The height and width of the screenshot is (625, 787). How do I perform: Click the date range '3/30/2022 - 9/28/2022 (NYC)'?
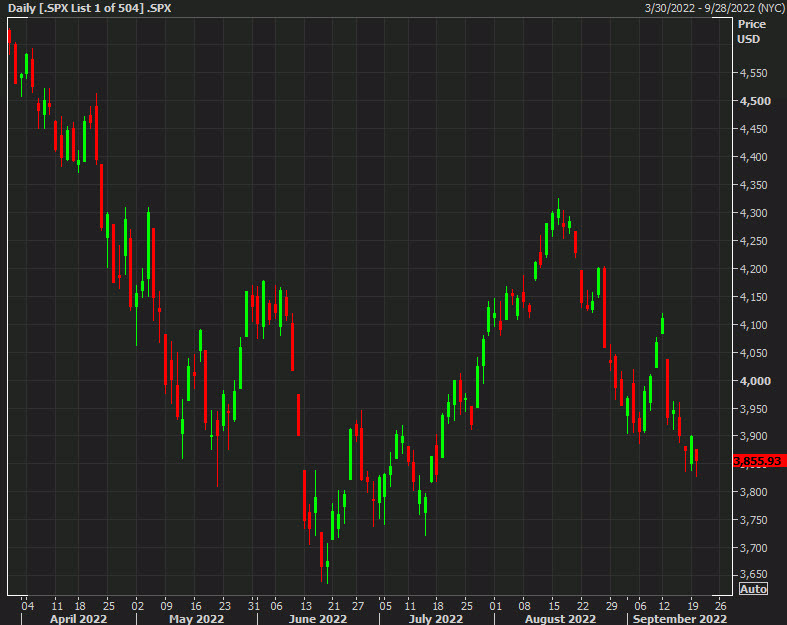pos(714,8)
